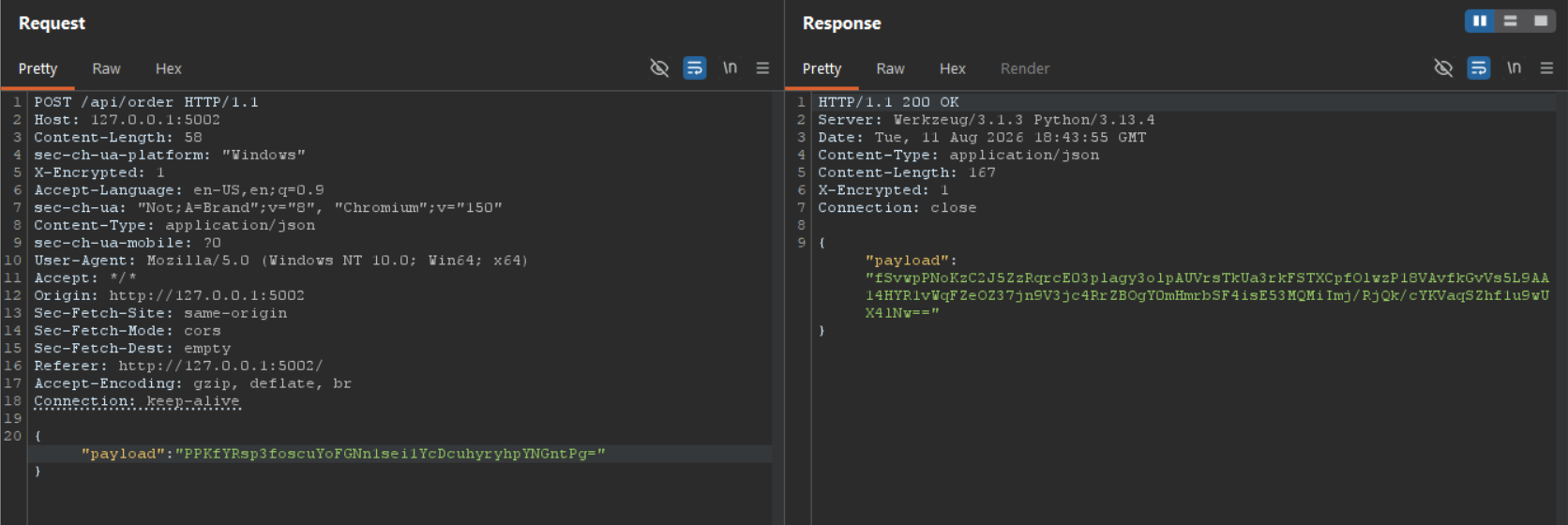Toggle hidden-content eye icon in Response panel
Image resolution: width=1568 pixels, height=525 pixels.
click(1443, 67)
